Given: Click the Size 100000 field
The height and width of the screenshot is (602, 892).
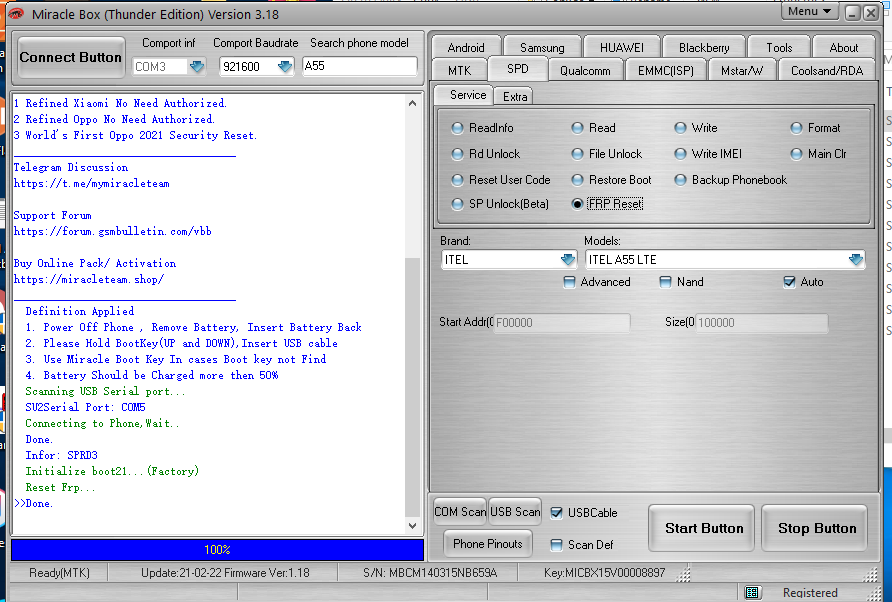Looking at the screenshot, I should (x=762, y=323).
